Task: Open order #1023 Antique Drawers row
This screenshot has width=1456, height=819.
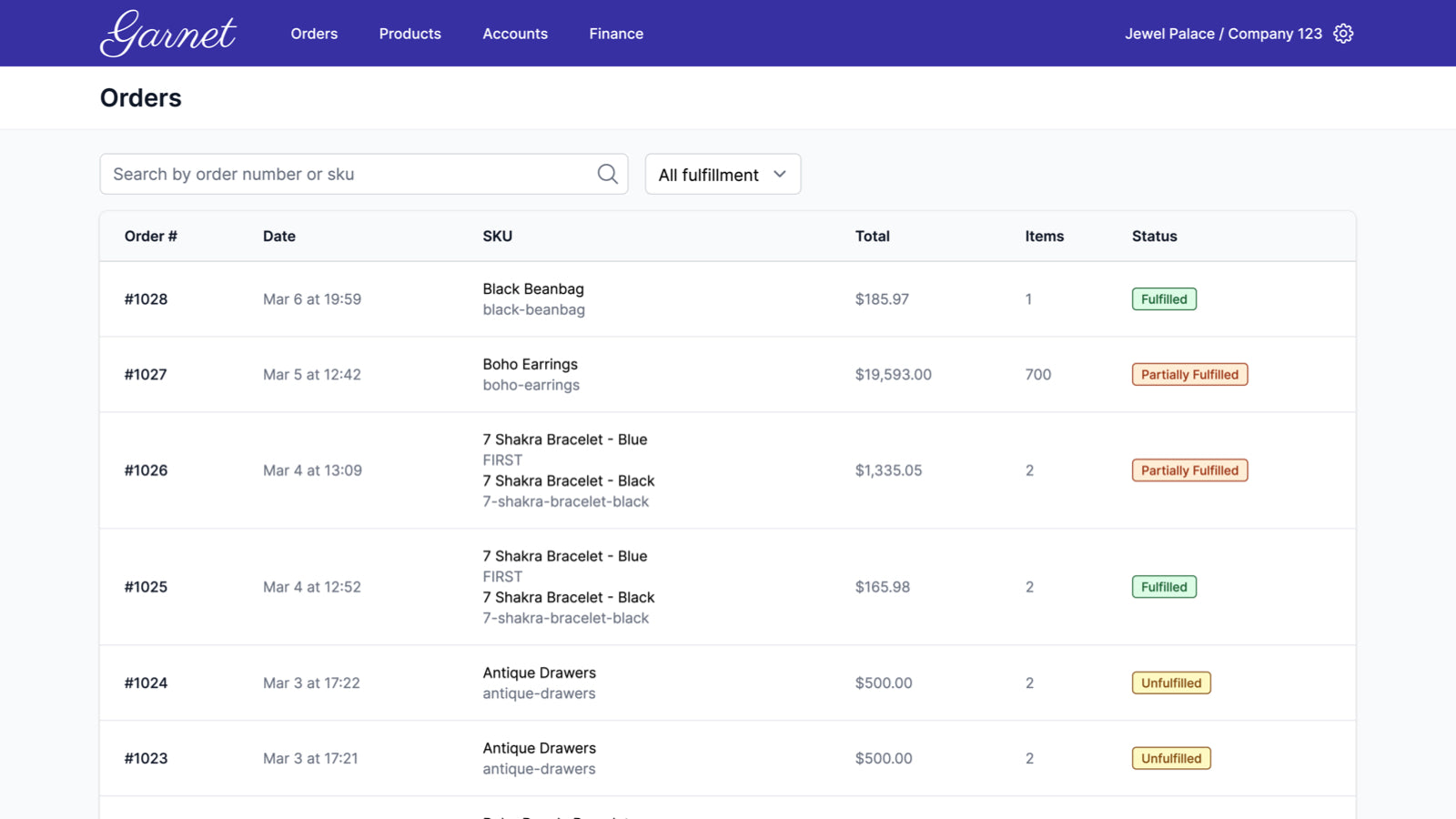Action: point(146,758)
